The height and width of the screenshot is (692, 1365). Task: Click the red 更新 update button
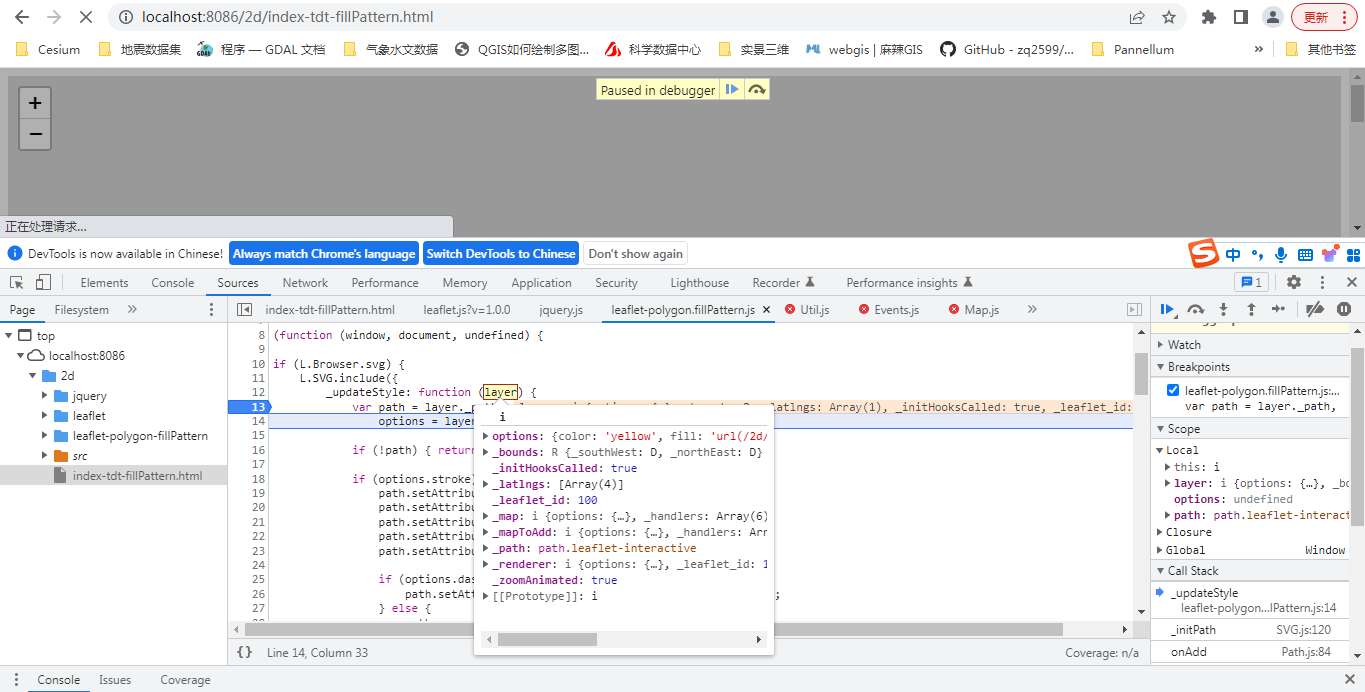1324,17
